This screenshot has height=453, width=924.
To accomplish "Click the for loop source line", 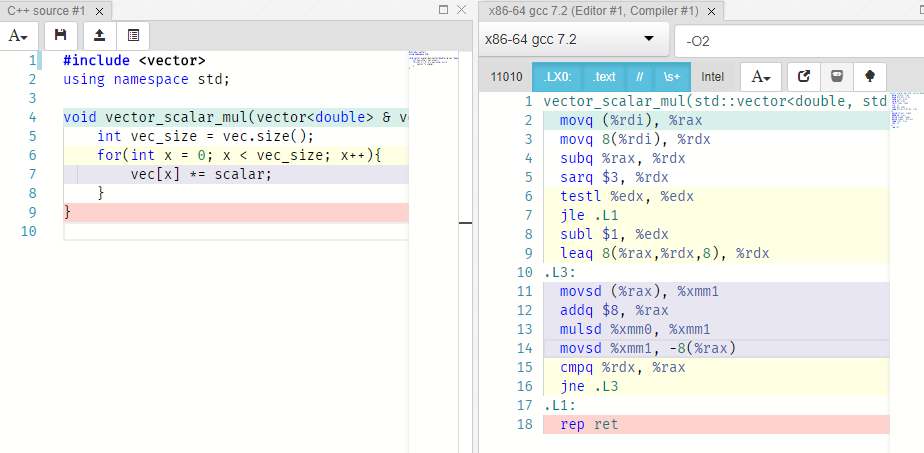I will [240, 156].
